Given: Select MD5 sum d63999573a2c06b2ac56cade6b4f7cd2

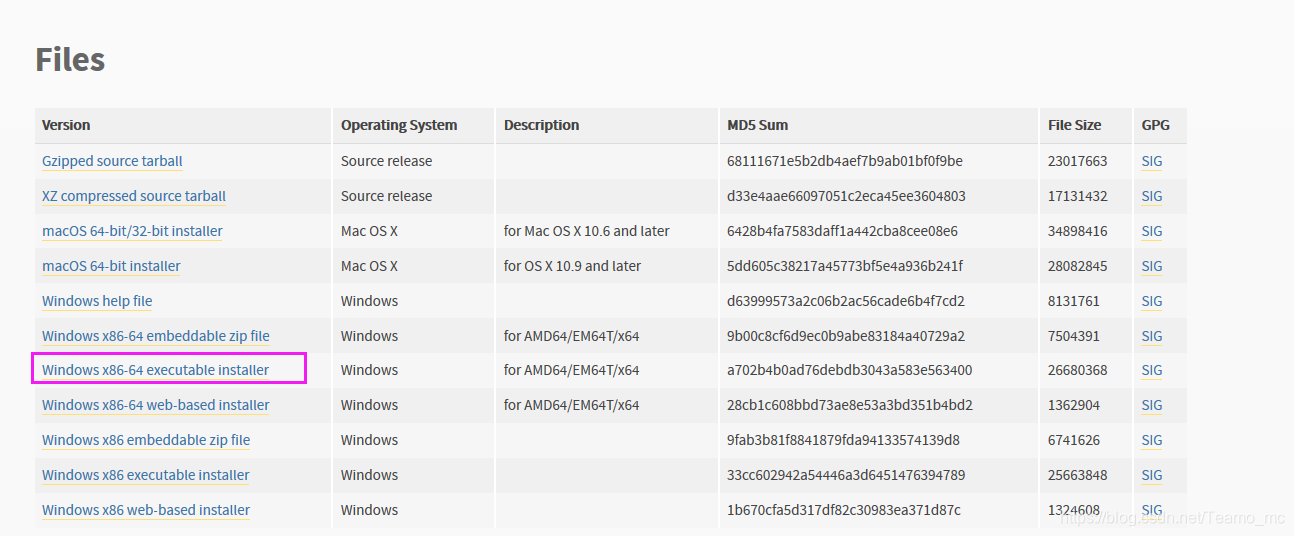Looking at the screenshot, I should pos(845,301).
